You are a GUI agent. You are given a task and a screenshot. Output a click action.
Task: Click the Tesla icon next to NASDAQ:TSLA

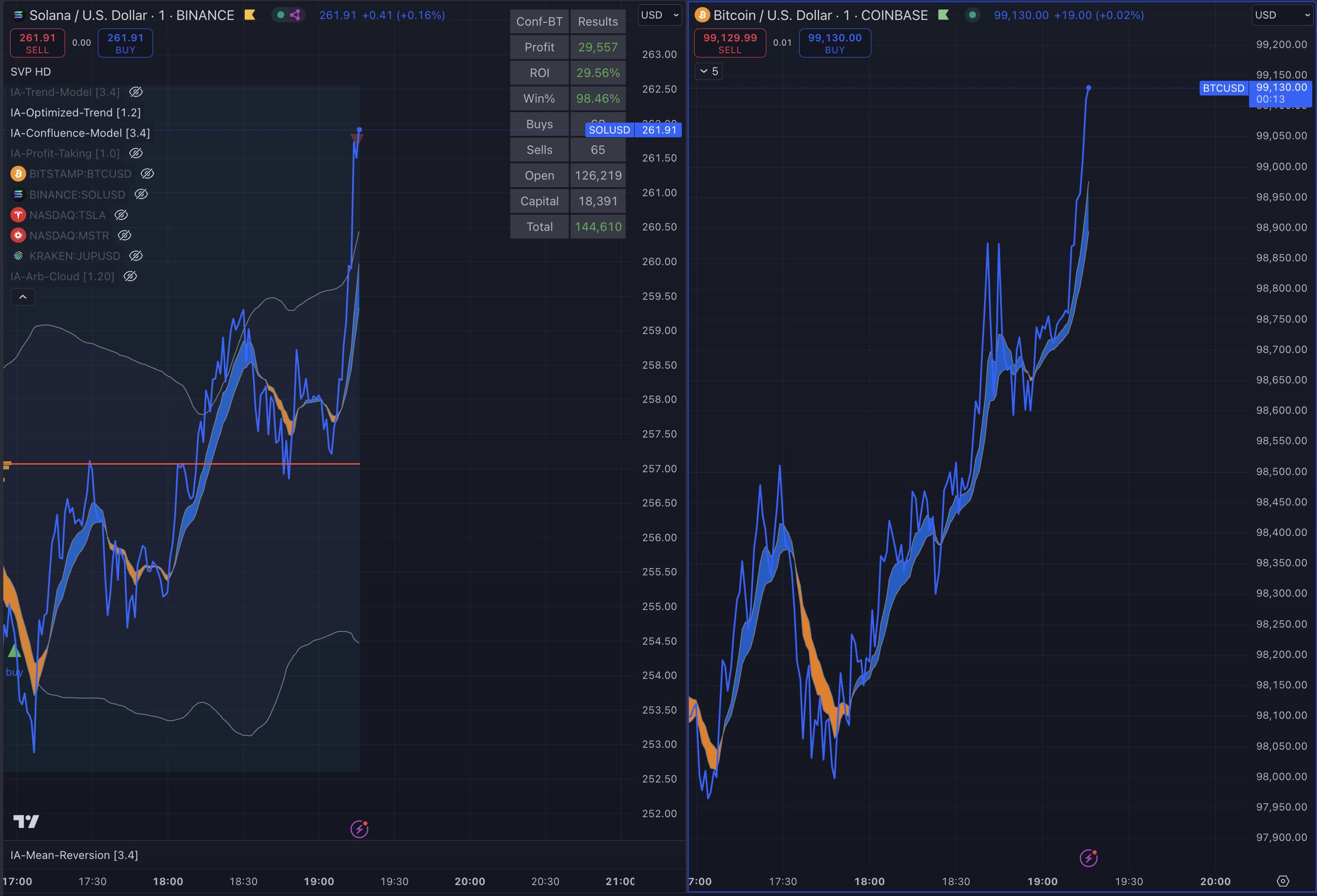pos(18,215)
